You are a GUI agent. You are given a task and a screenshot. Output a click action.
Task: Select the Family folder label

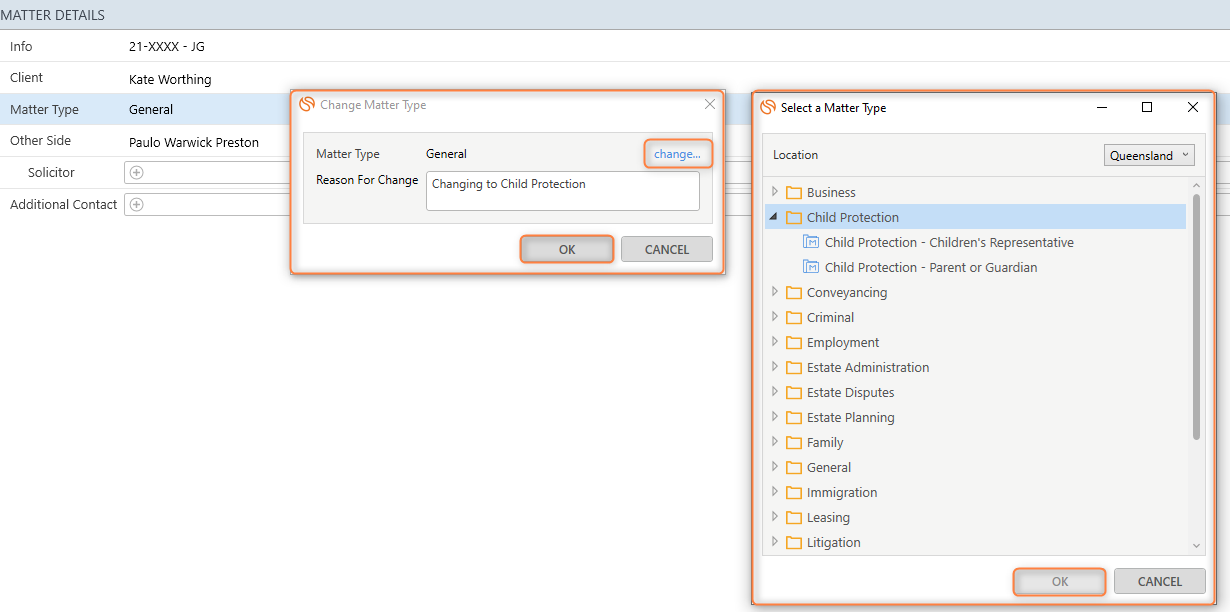click(825, 442)
